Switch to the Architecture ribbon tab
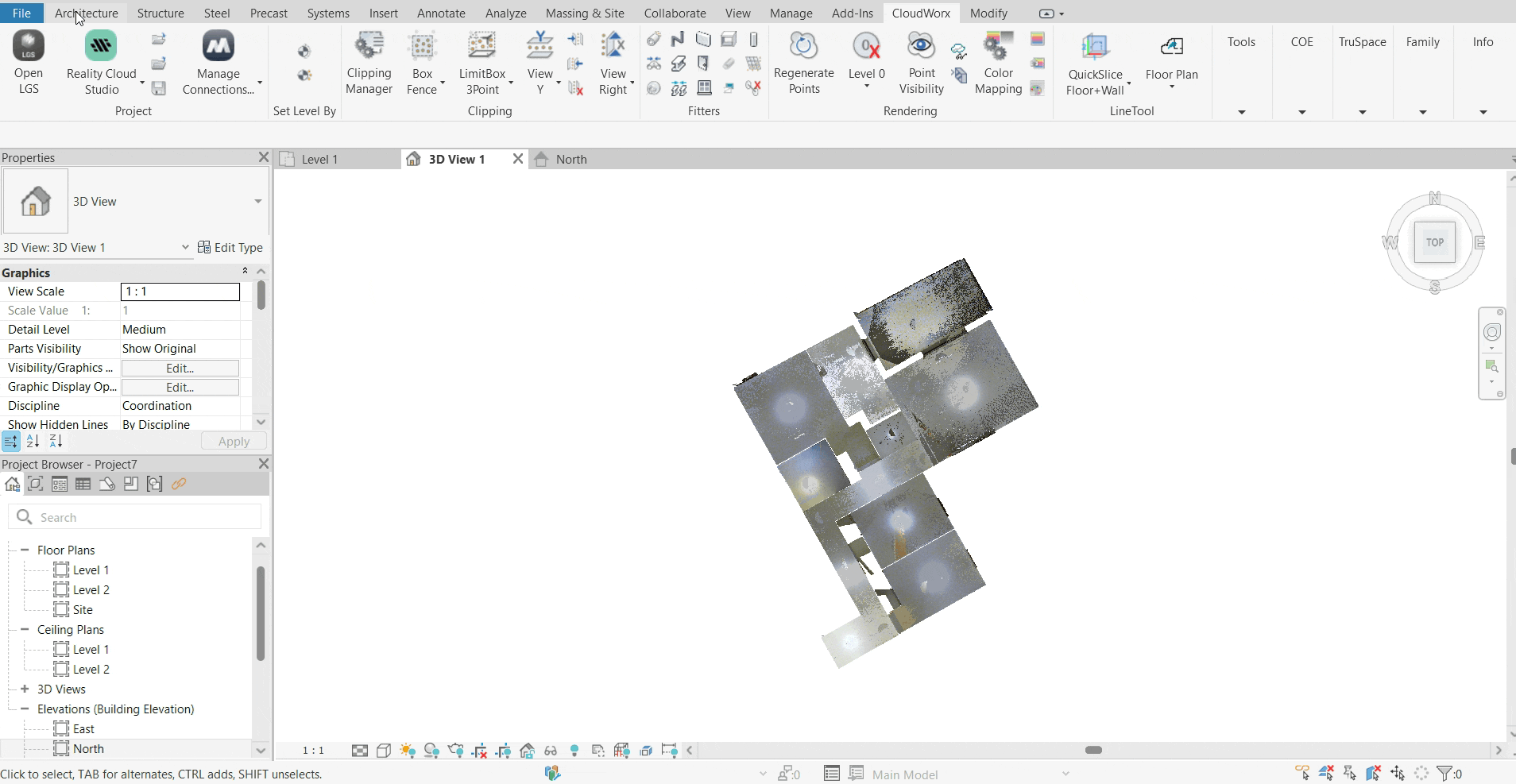Screen dimensions: 1516x784 pos(86,14)
